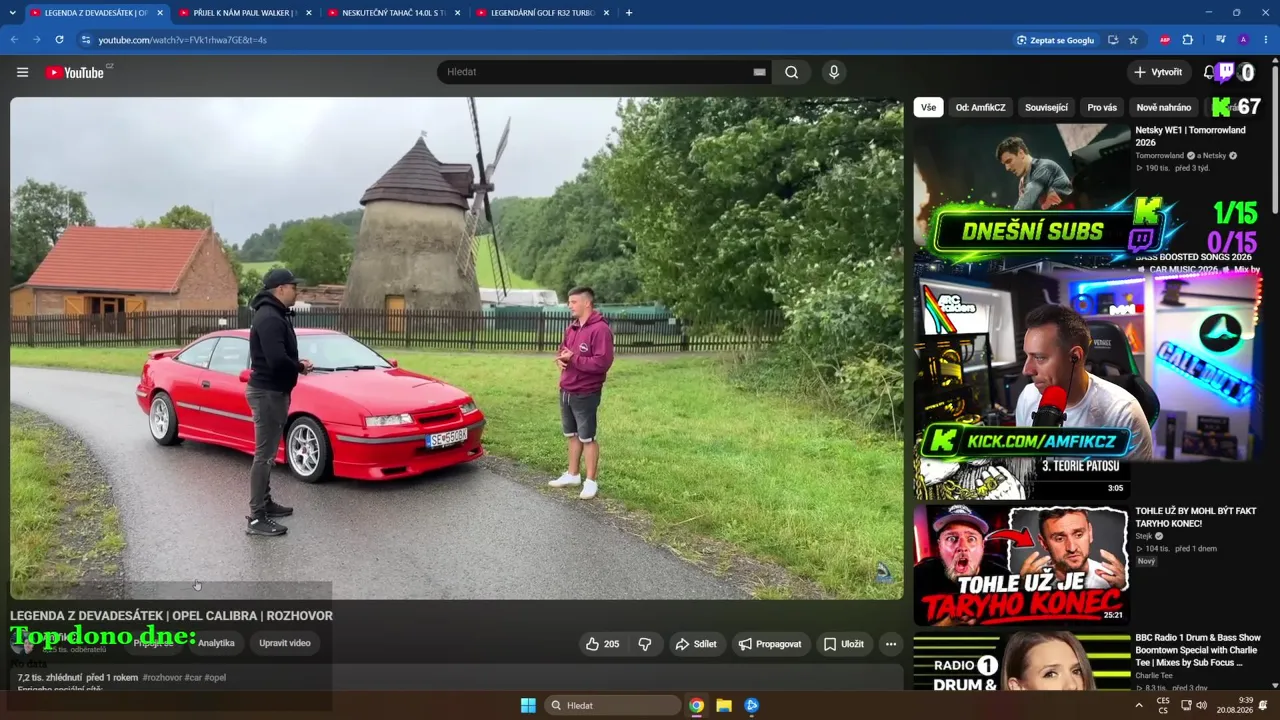Click the #rozhovor hashtag link
The image size is (1280, 720).
(162, 677)
